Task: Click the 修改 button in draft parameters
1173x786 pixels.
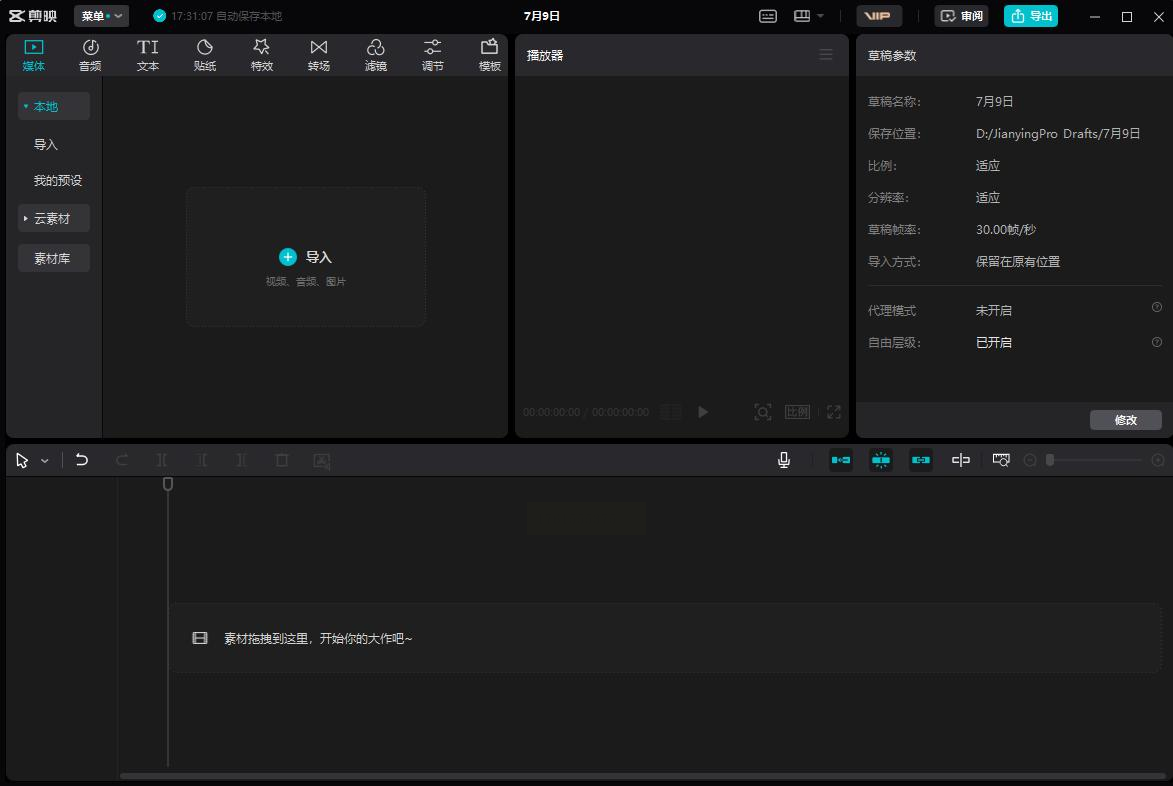Action: [x=1125, y=420]
